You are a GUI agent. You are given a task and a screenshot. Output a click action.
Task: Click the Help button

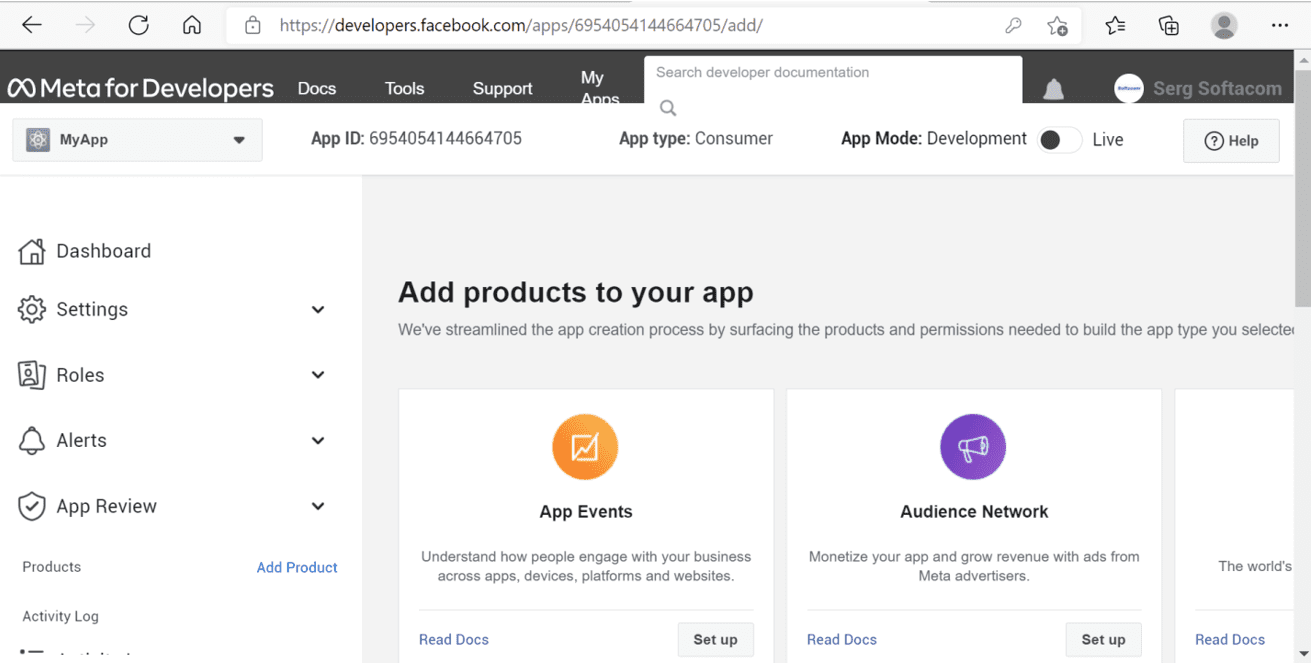click(1231, 140)
